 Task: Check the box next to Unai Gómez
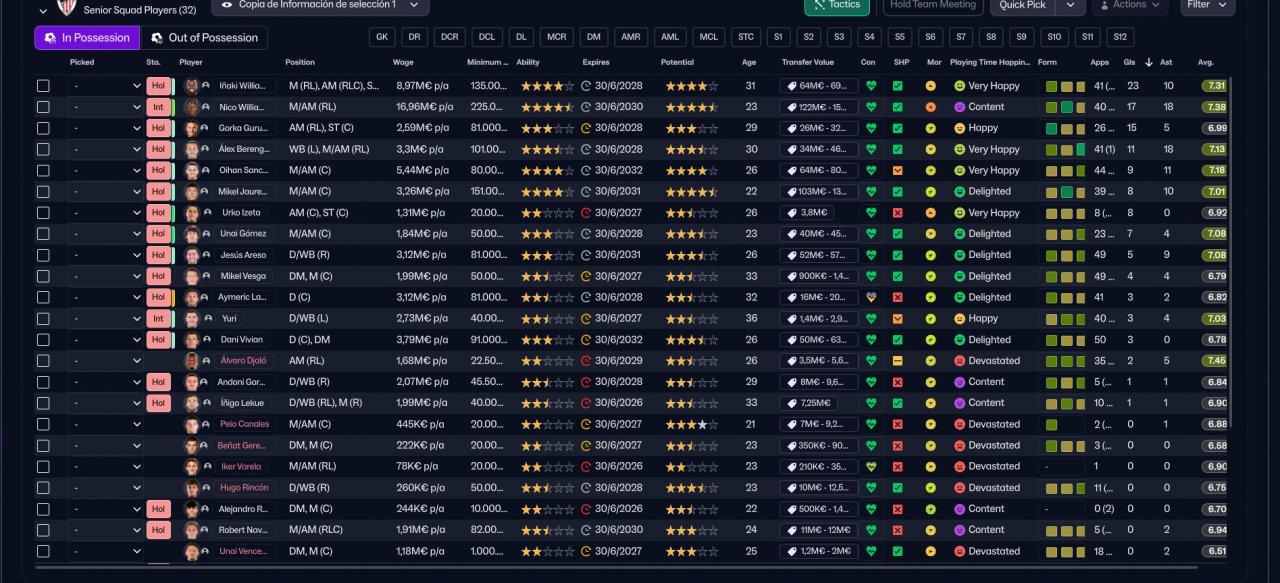pyautogui.click(x=43, y=234)
